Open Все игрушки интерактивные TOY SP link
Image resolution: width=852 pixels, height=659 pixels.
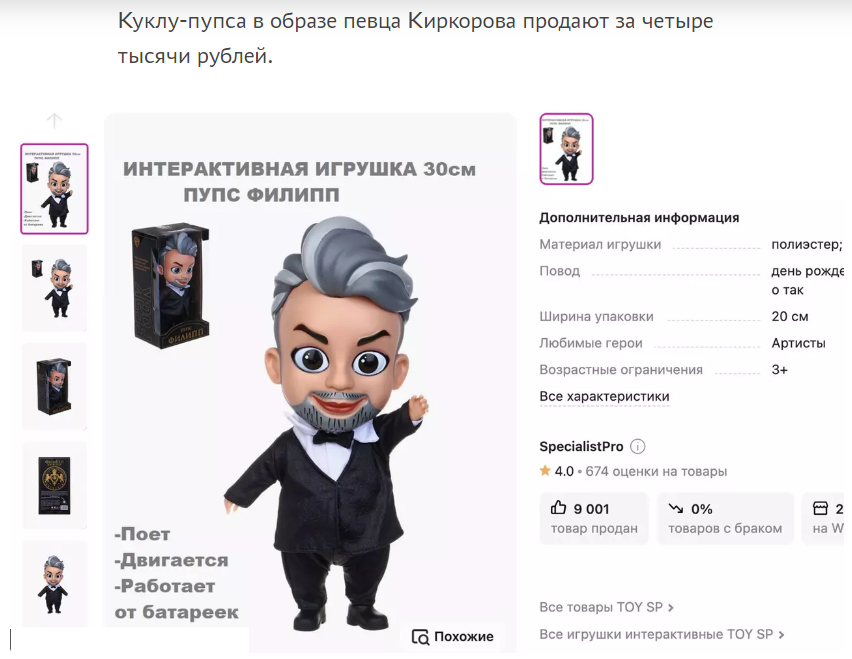(x=662, y=634)
